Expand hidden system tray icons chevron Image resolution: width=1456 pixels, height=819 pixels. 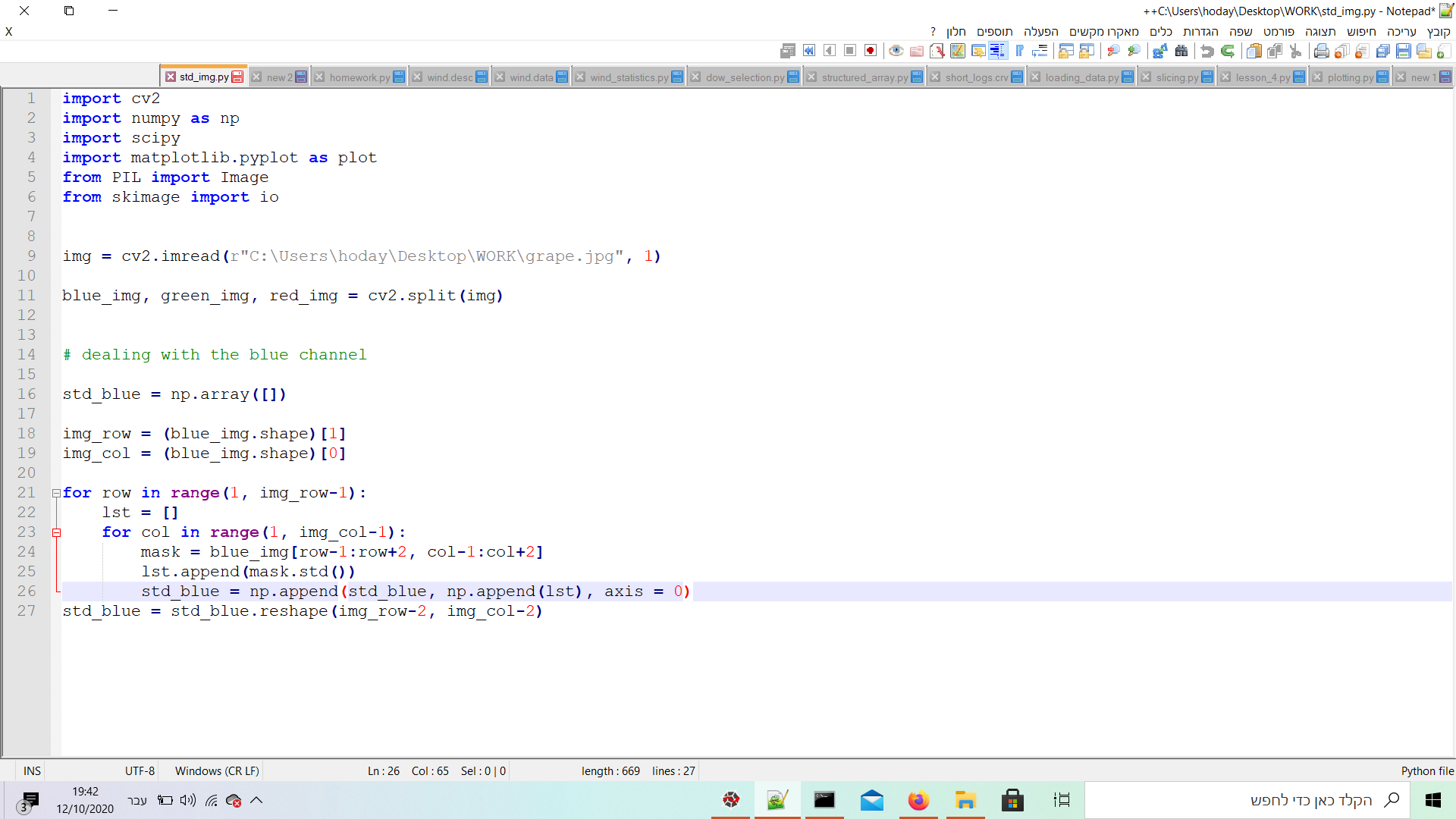(x=256, y=800)
